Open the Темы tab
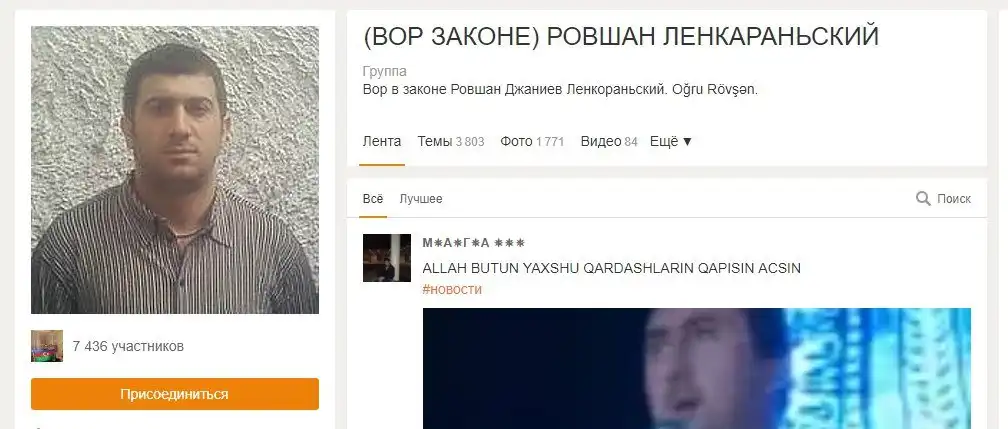This screenshot has width=1008, height=429. point(451,141)
